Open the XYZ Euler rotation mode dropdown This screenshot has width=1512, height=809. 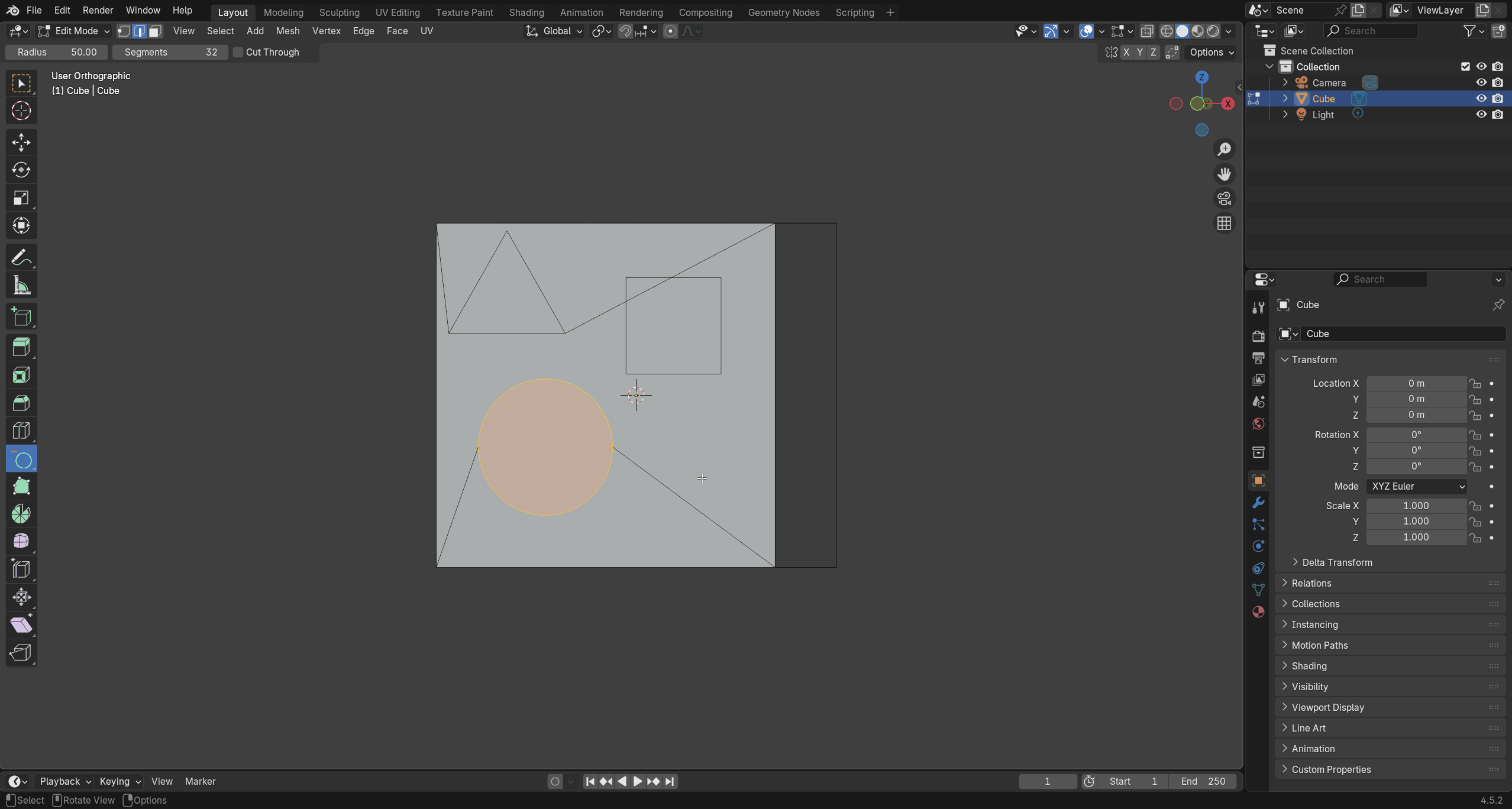coord(1417,486)
